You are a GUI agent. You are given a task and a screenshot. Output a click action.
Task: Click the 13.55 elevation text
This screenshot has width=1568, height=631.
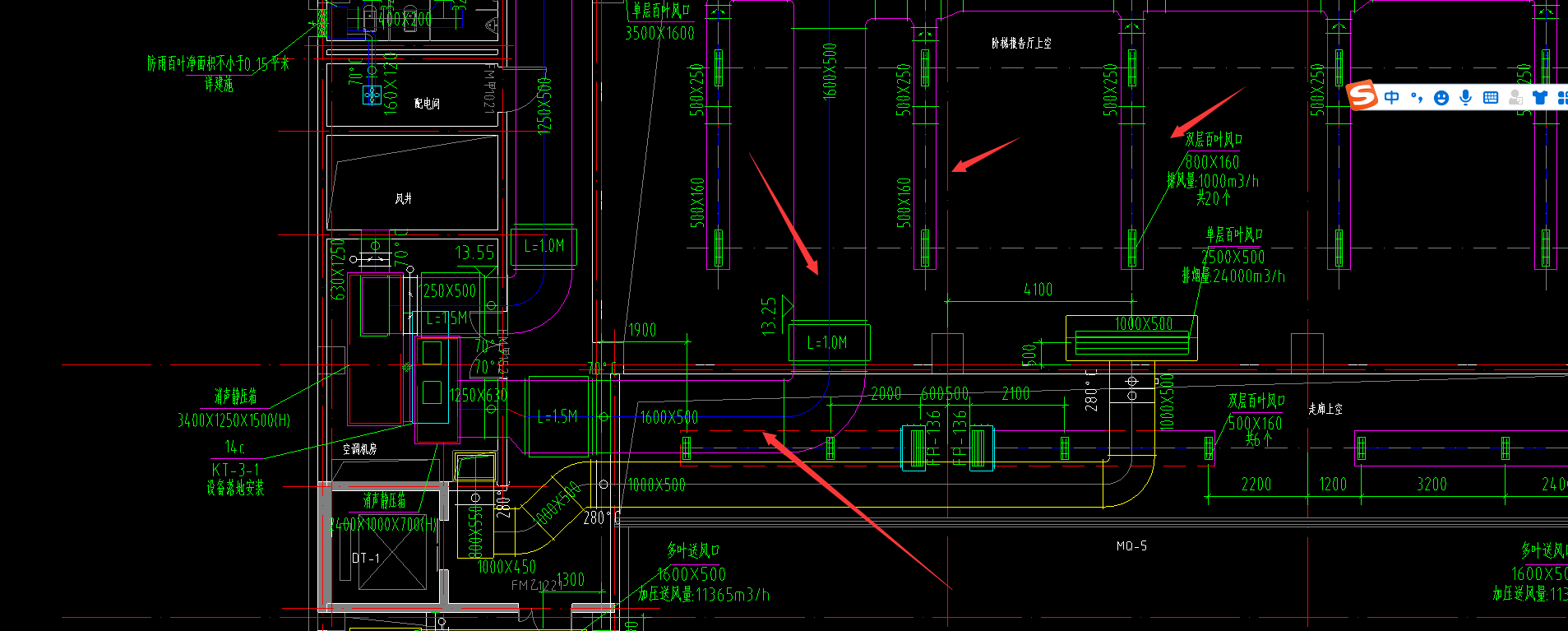click(x=474, y=253)
